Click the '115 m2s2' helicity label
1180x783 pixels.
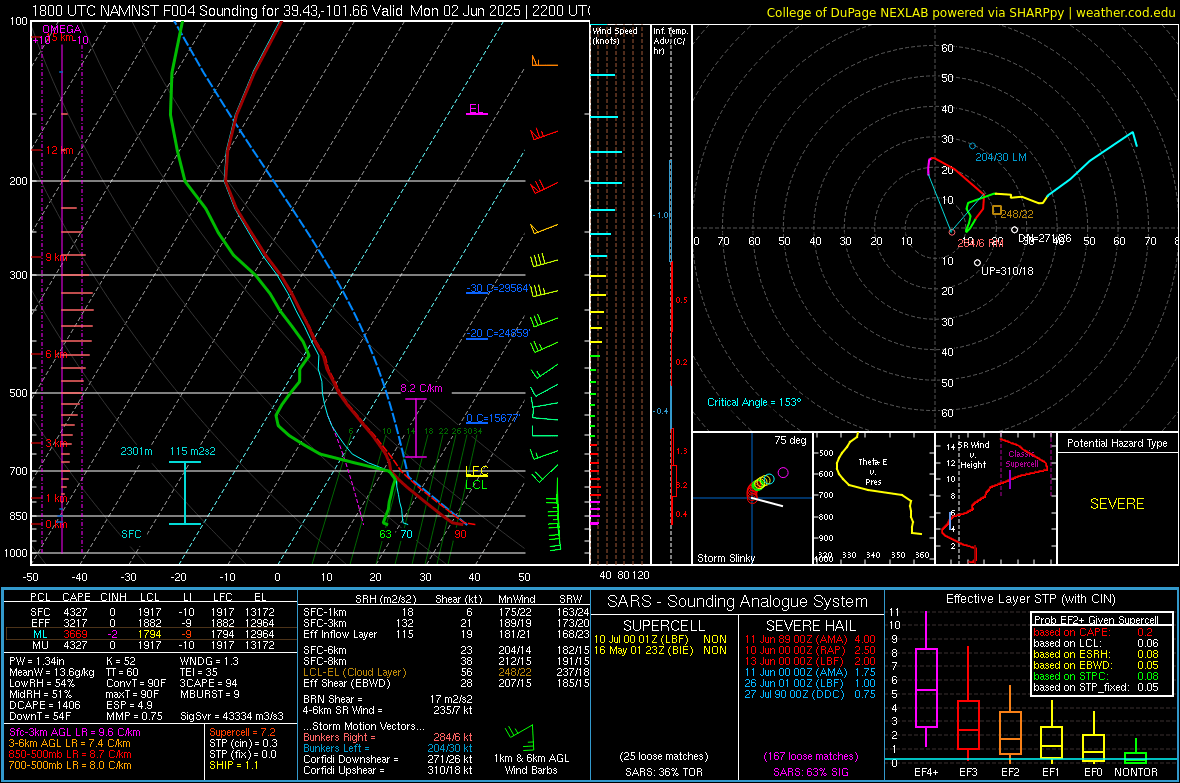[193, 451]
